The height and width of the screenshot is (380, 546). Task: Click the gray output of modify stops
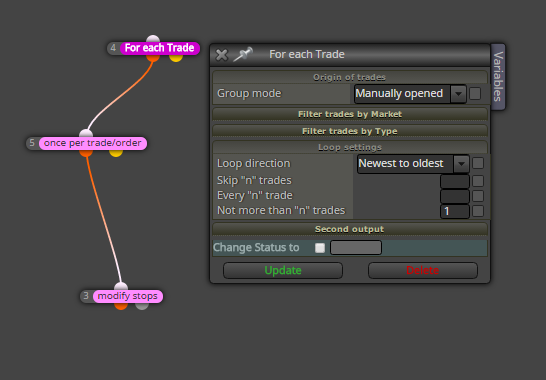[142, 306]
